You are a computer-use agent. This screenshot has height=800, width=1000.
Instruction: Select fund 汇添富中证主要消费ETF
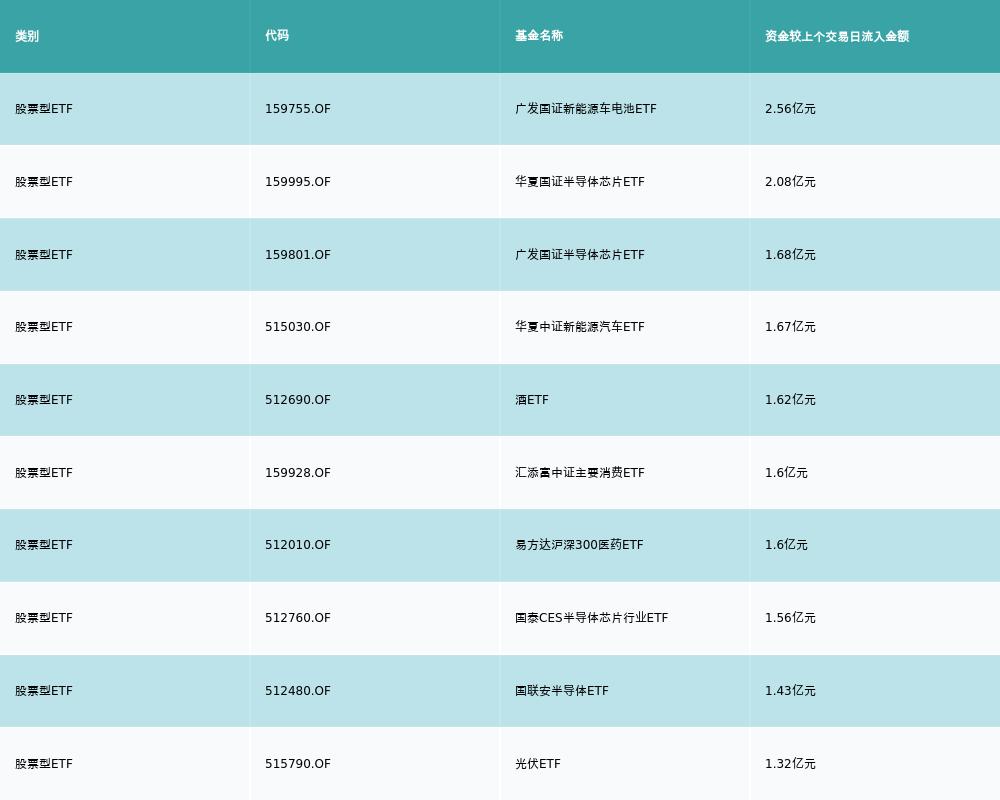tap(580, 473)
